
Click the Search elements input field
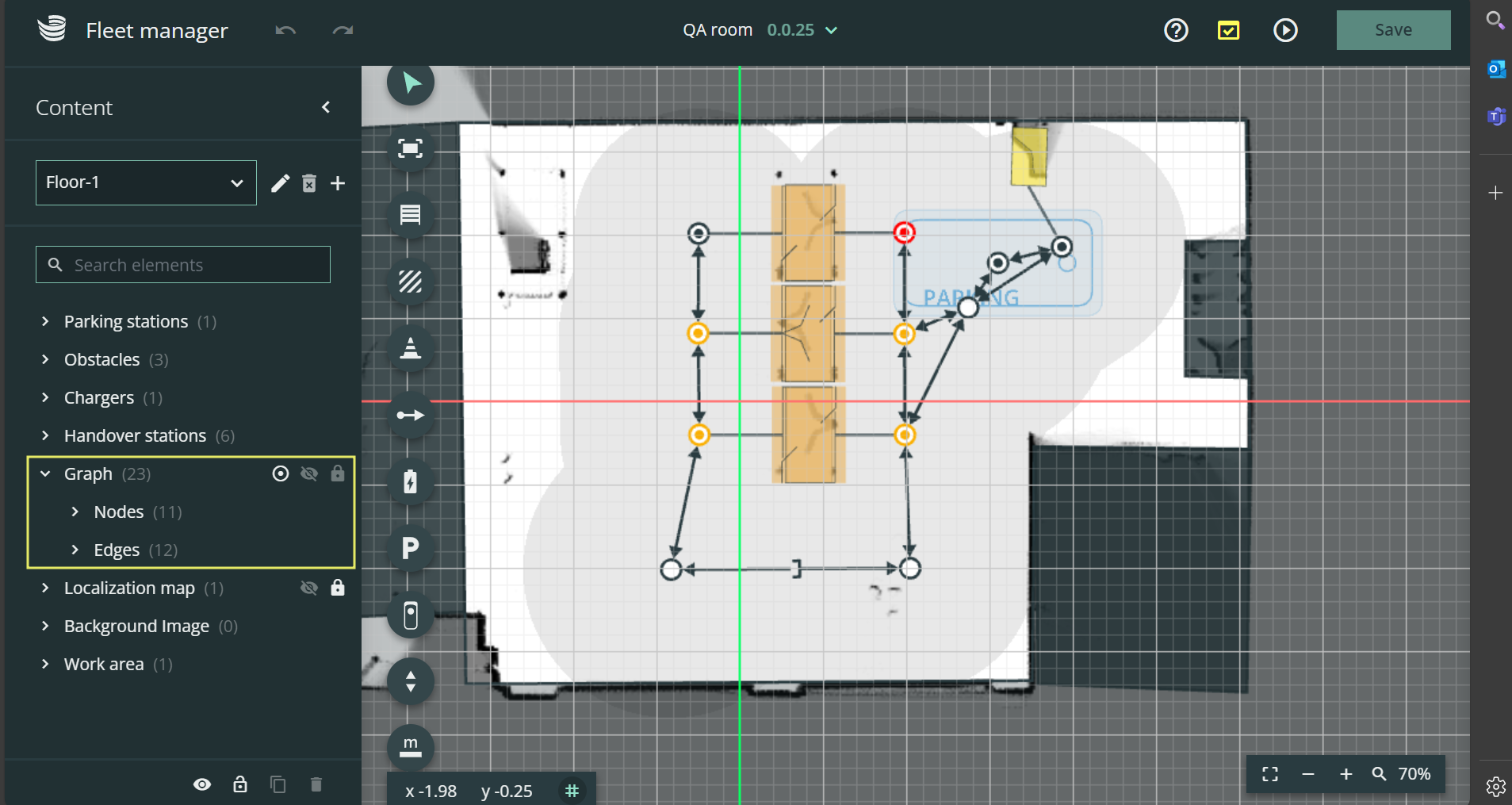click(x=182, y=264)
